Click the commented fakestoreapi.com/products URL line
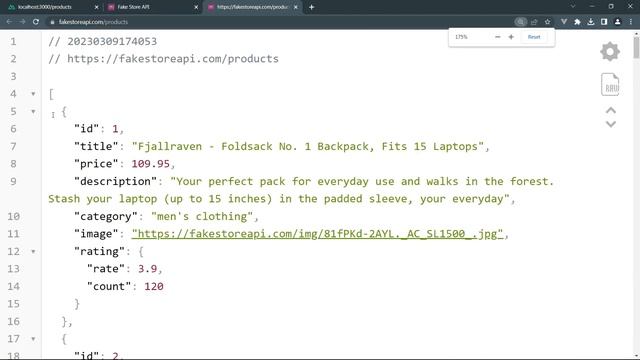Screen dimensions: 640x360 (x=163, y=59)
